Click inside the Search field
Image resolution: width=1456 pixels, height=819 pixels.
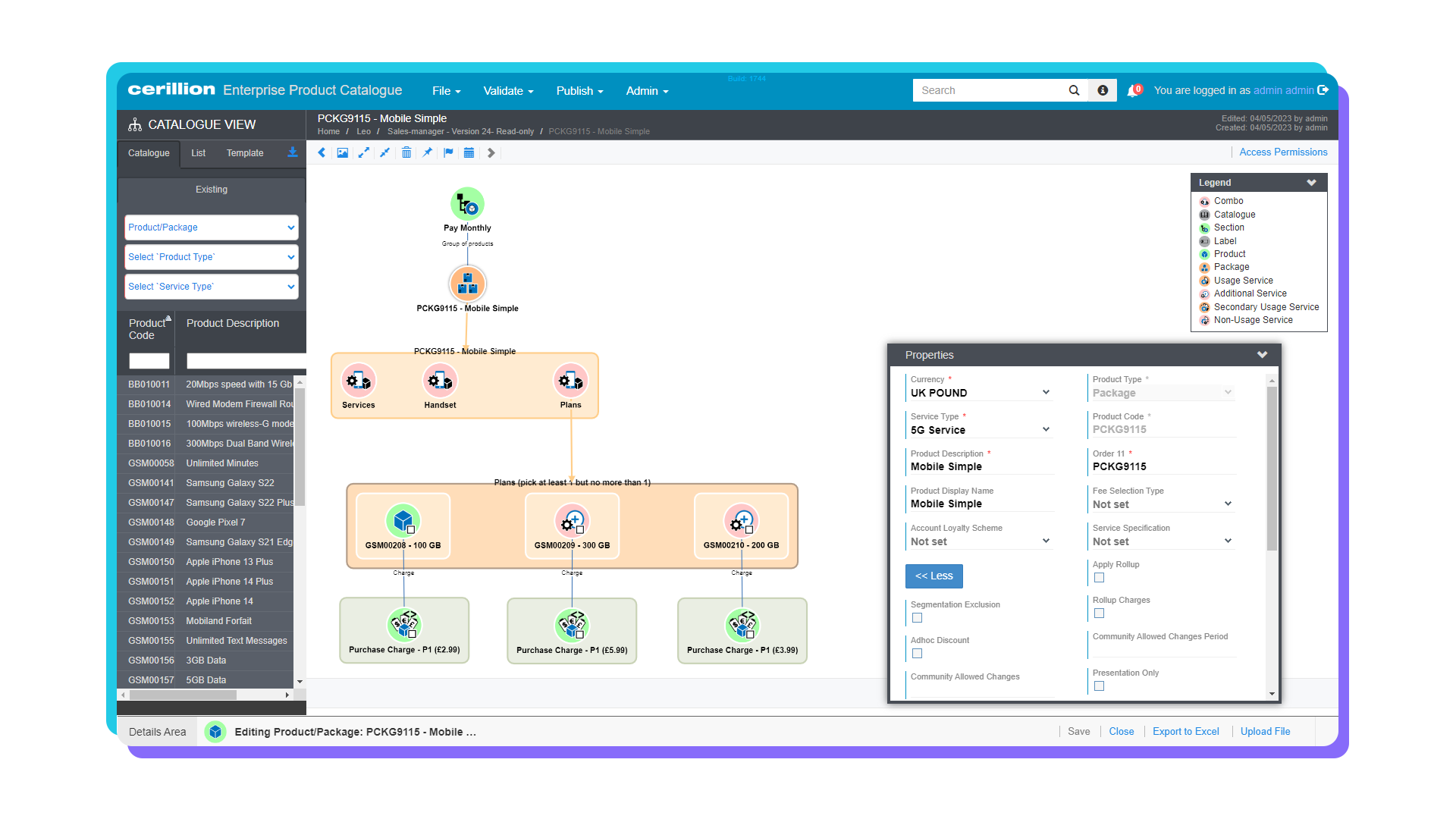coord(986,89)
